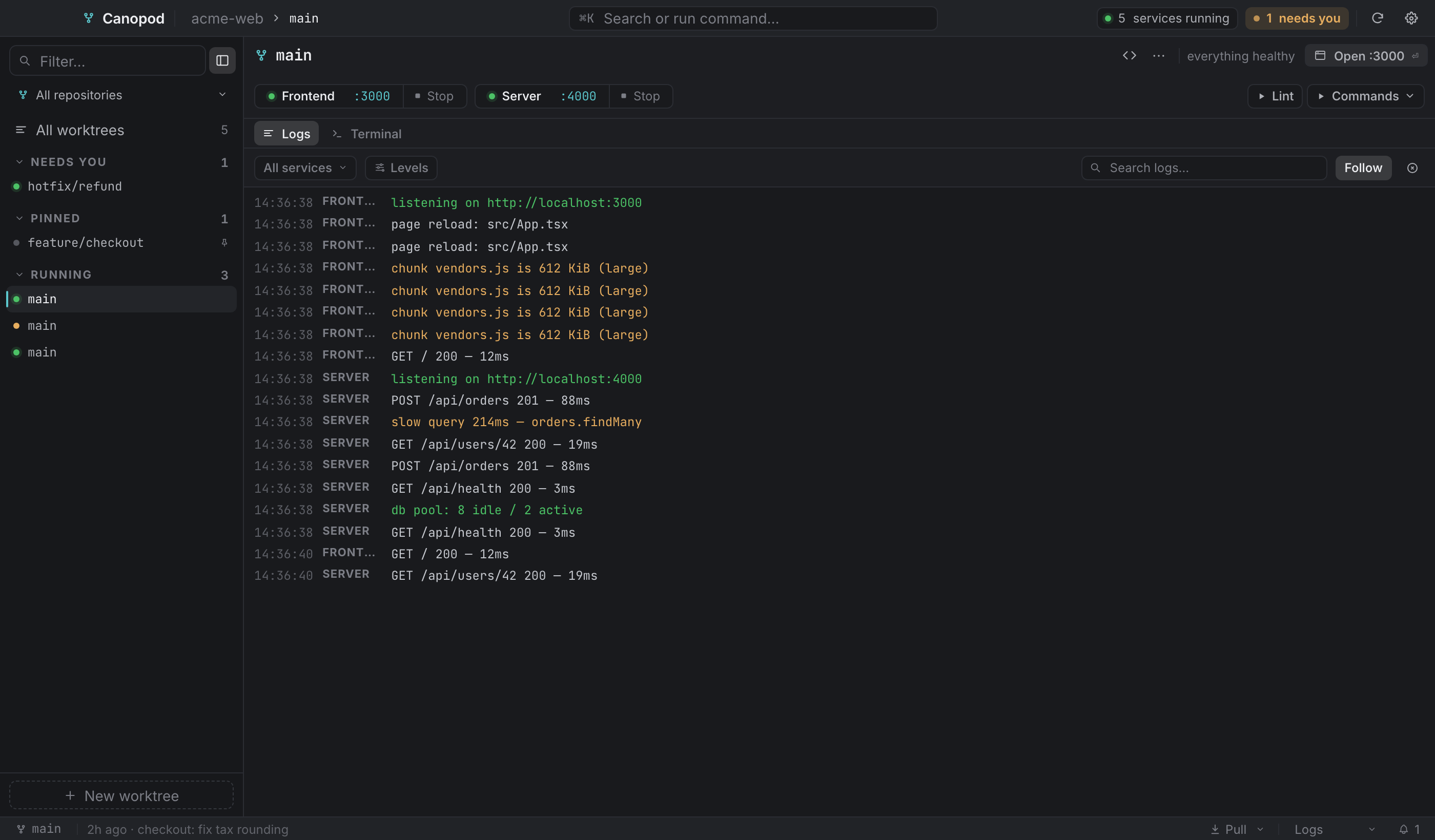Toggle Follow logs mode
This screenshot has width=1435, height=840.
(1363, 168)
